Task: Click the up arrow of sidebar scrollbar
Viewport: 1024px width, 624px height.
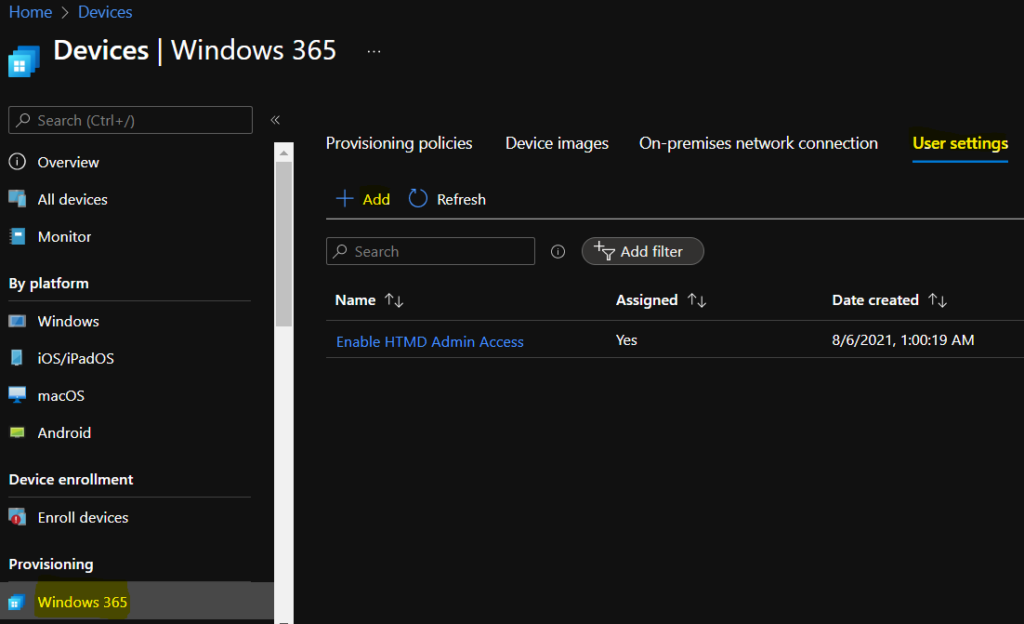Action: pyautogui.click(x=283, y=153)
